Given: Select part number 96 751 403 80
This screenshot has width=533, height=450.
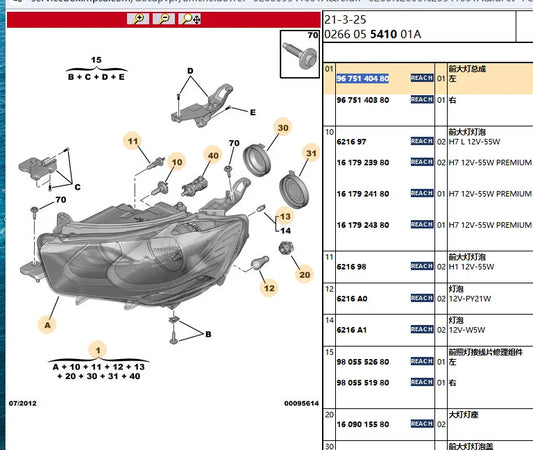Looking at the screenshot, I should click(x=363, y=100).
